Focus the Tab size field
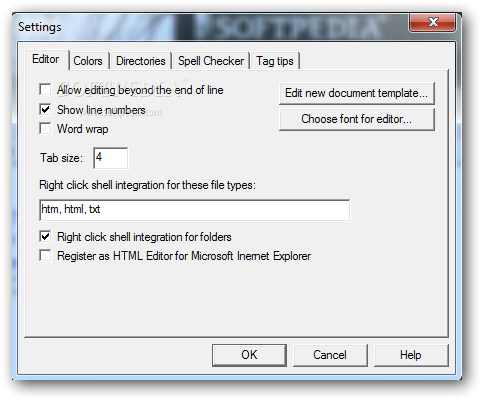482x400 pixels. 111,158
